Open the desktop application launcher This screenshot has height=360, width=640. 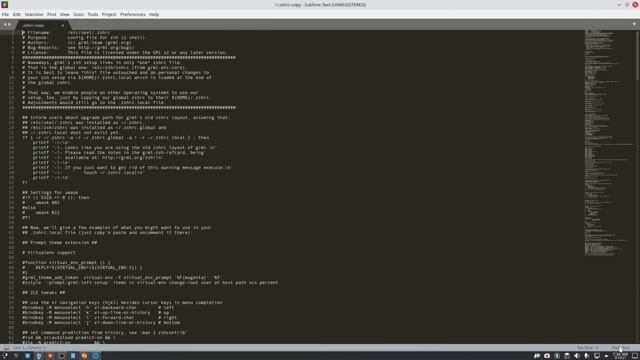5,356
